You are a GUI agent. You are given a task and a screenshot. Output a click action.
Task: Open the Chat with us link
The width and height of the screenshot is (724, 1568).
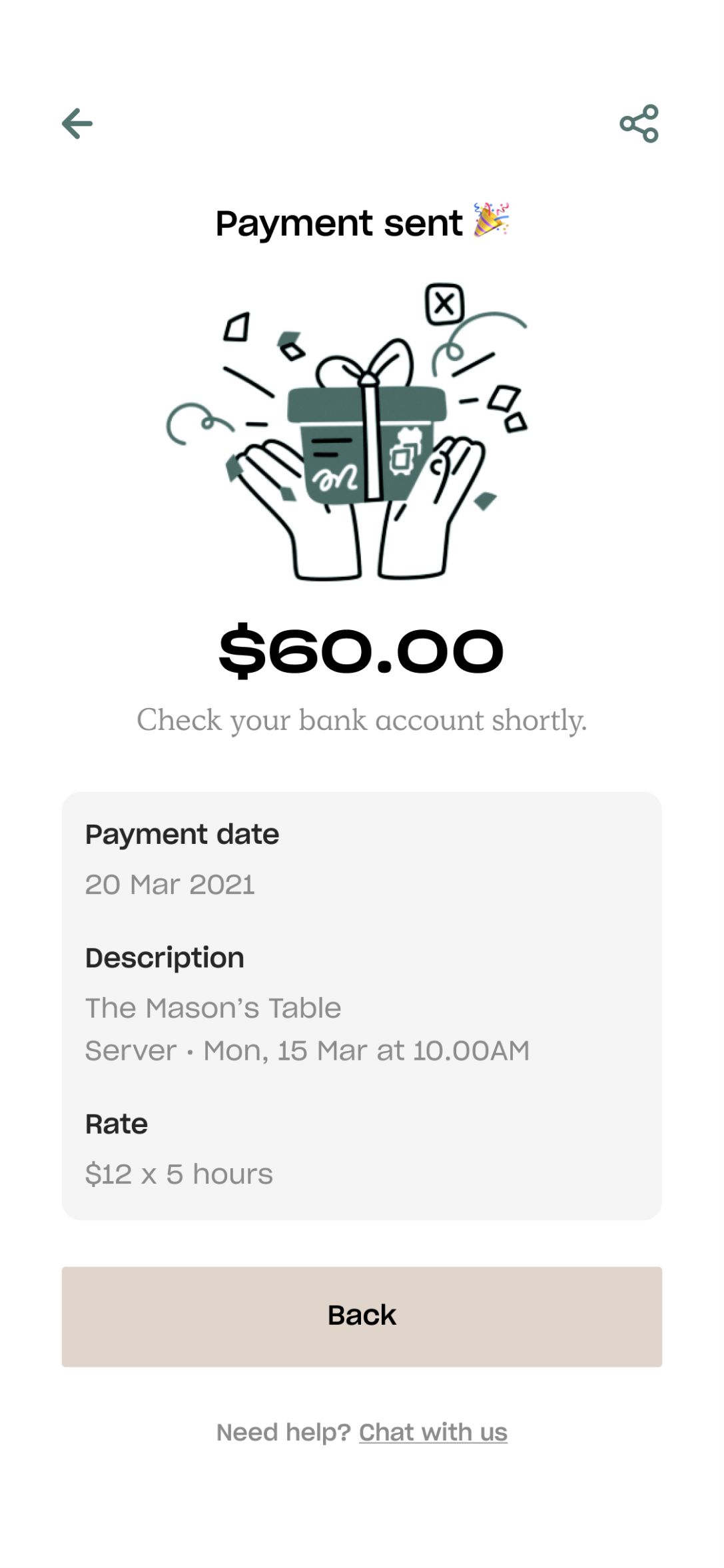pyautogui.click(x=433, y=1432)
